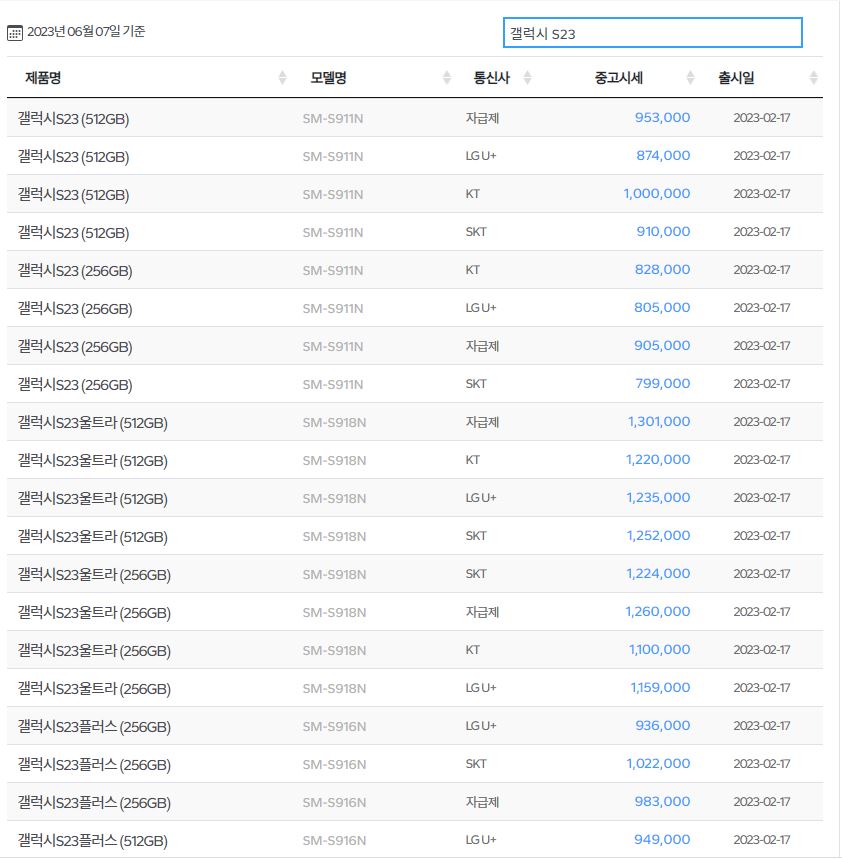Click SM-S911N in the 1,000,000 row

pos(333,194)
